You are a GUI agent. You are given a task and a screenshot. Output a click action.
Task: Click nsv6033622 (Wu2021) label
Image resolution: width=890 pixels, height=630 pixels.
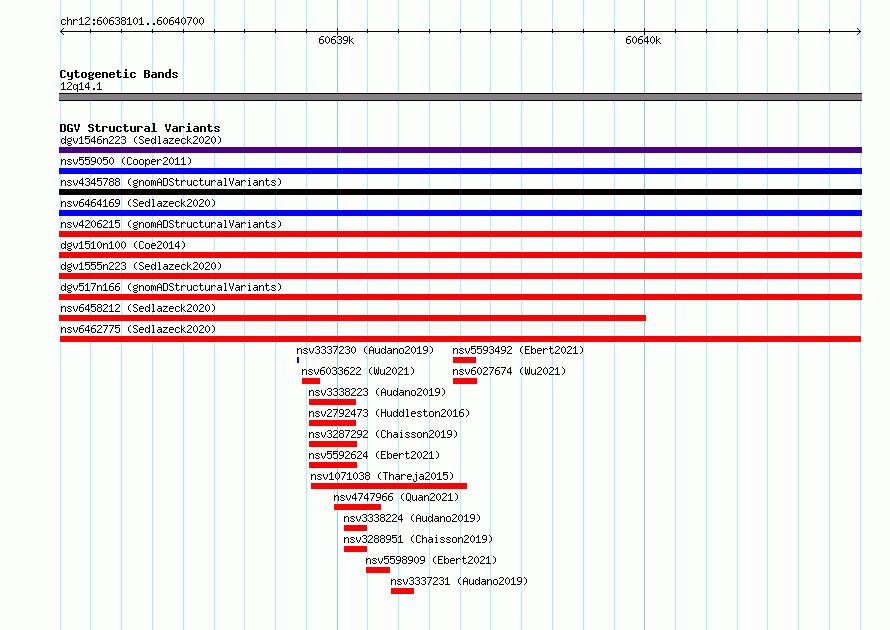(x=358, y=371)
